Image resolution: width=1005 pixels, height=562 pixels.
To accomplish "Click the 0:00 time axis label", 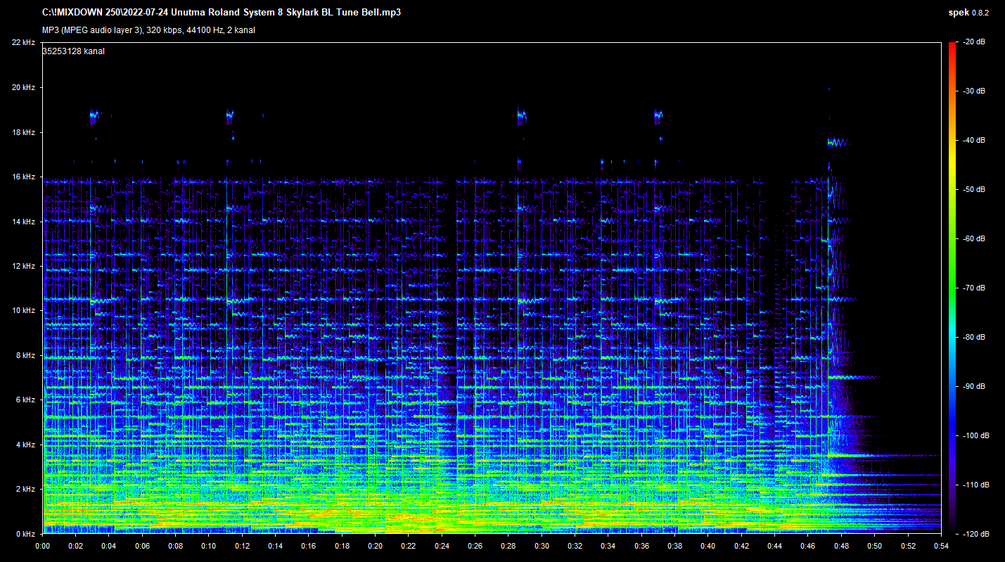I will 42,546.
